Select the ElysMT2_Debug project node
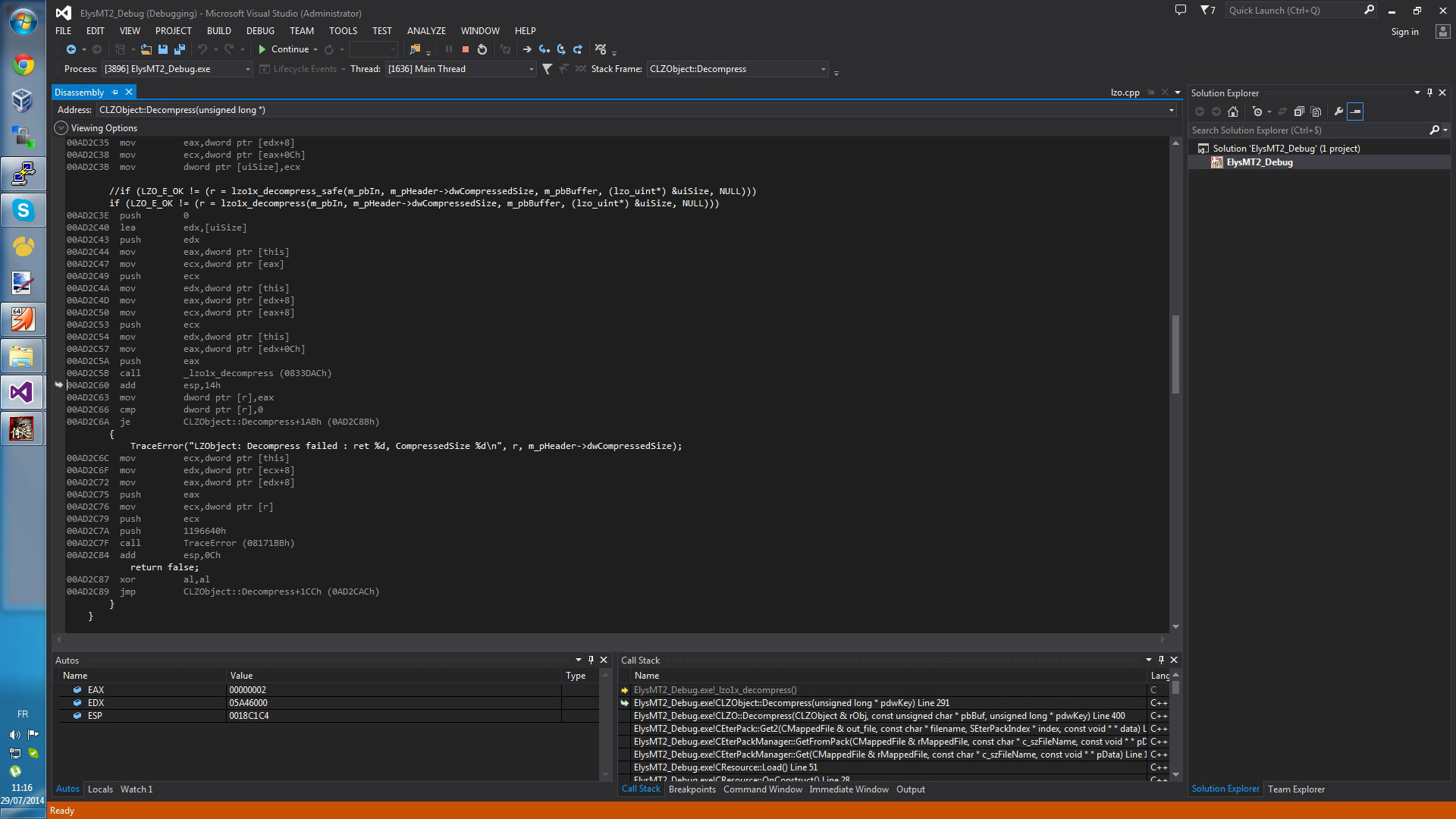Screen dimensions: 1456x819 (x=1259, y=162)
